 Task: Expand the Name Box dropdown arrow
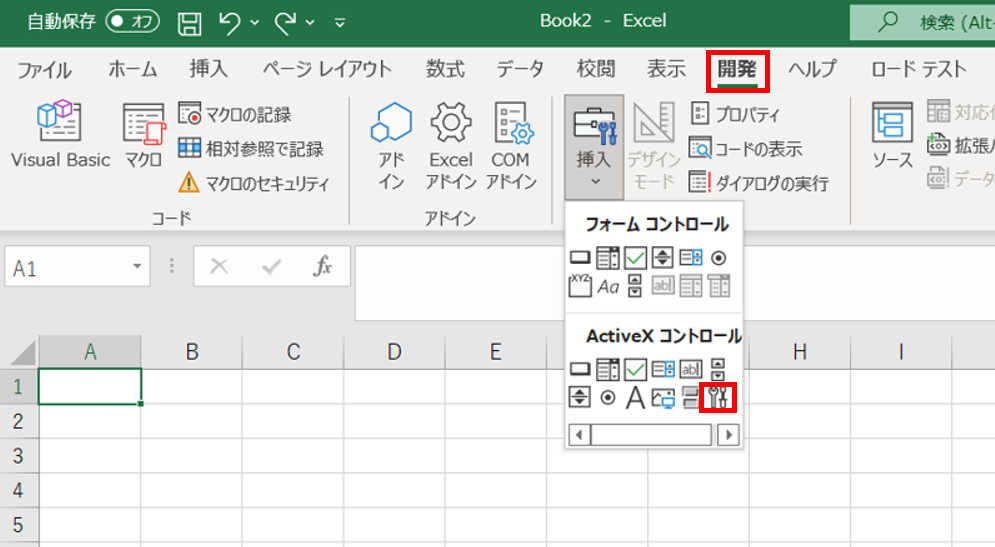tap(137, 267)
